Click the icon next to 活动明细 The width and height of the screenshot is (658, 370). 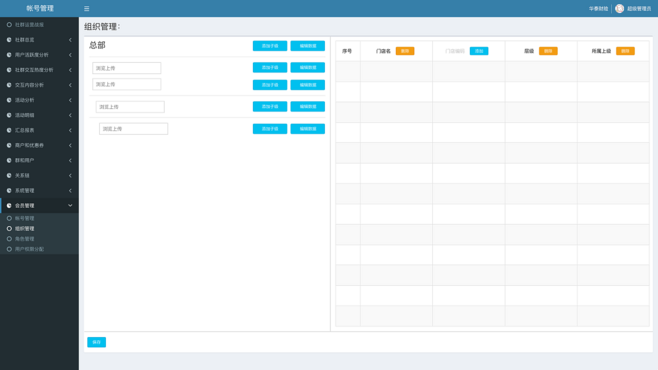point(9,115)
